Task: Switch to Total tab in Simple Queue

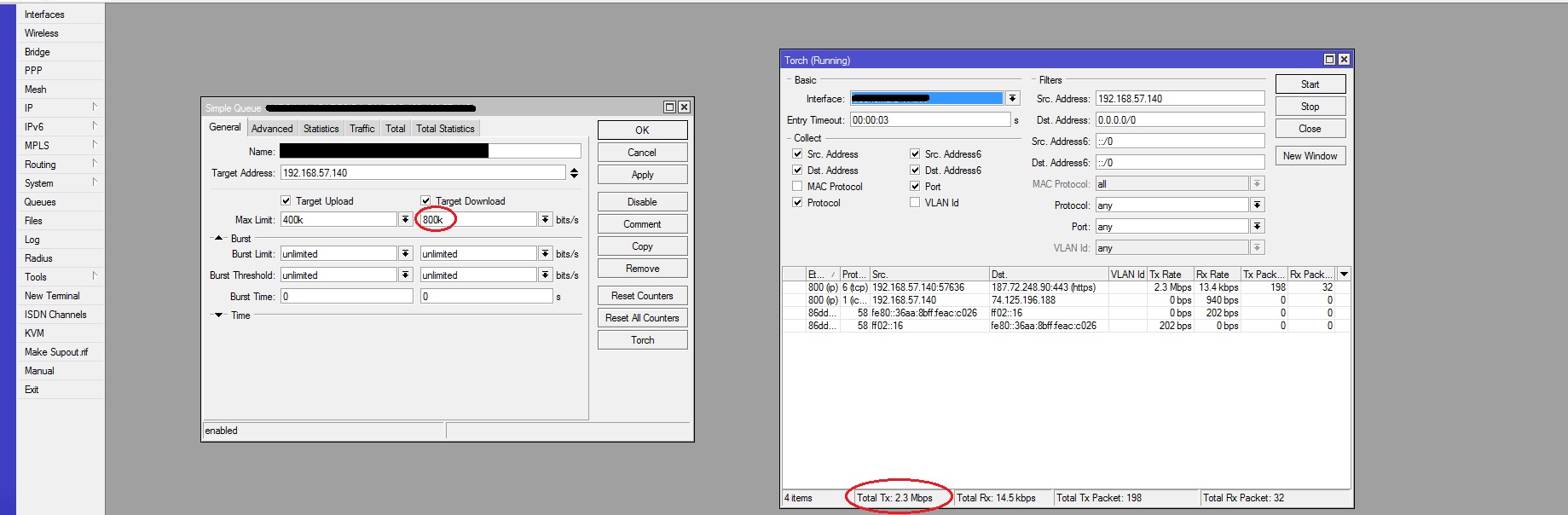Action: tap(396, 129)
